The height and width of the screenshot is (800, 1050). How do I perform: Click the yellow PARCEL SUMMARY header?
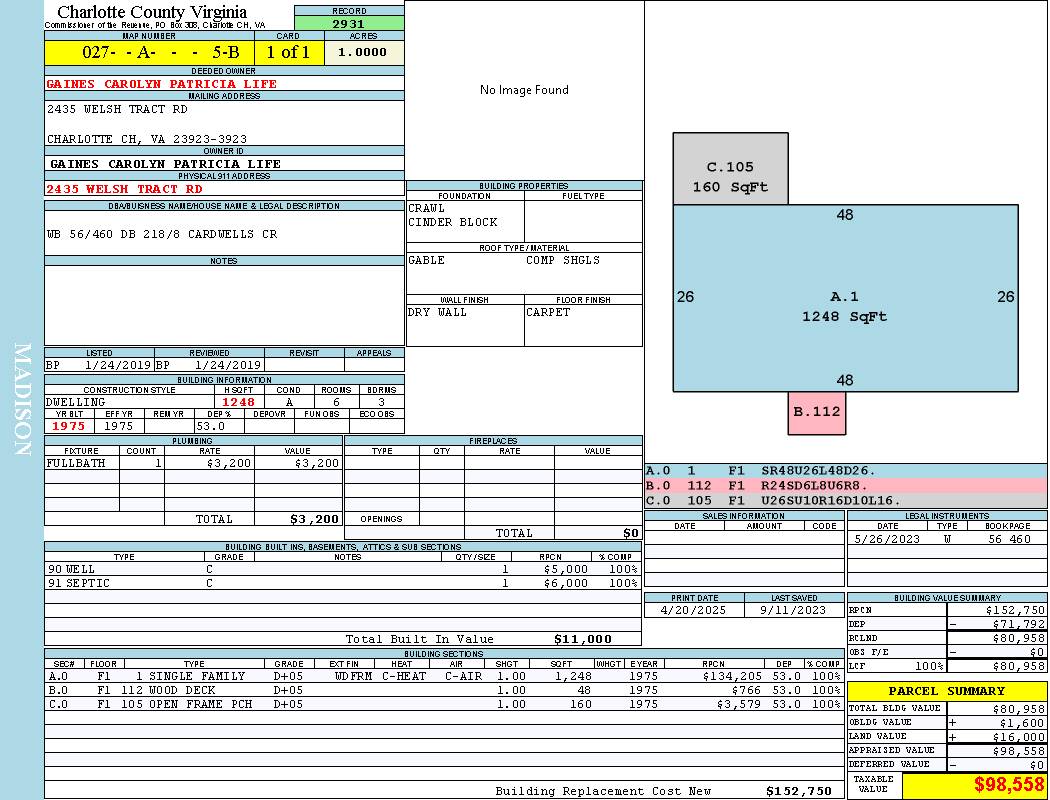(946, 691)
